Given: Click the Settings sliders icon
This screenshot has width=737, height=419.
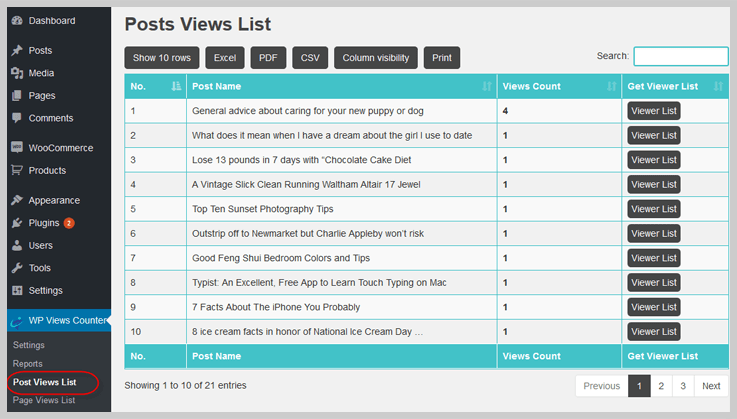Looking at the screenshot, I should point(17,290).
